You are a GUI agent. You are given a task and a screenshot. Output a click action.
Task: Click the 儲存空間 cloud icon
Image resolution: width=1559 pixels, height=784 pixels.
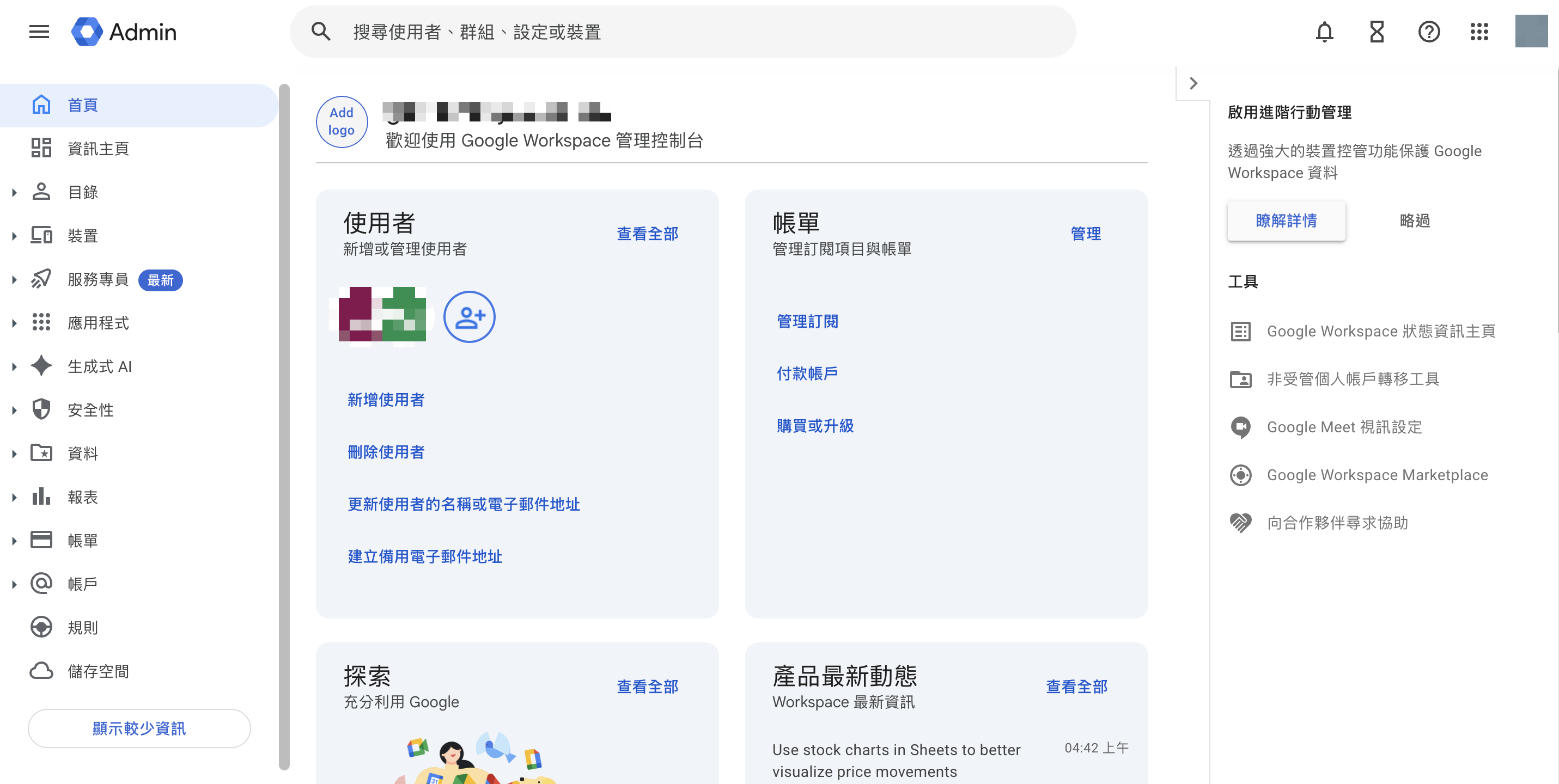pyautogui.click(x=41, y=671)
